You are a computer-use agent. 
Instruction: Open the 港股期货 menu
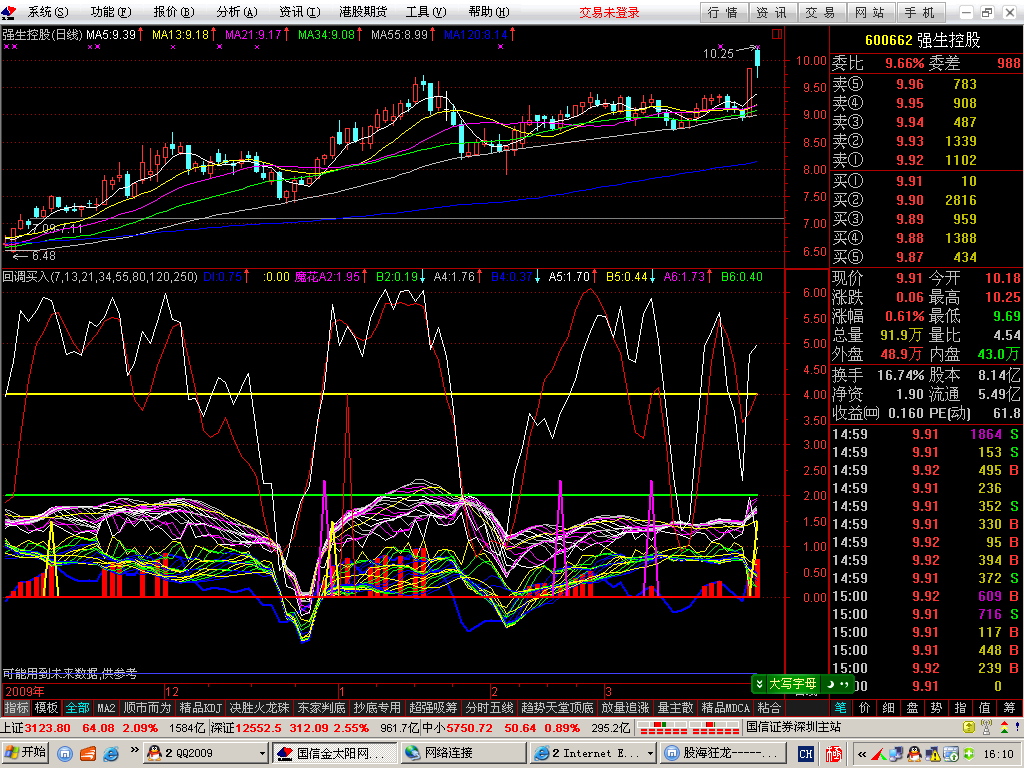[x=362, y=12]
